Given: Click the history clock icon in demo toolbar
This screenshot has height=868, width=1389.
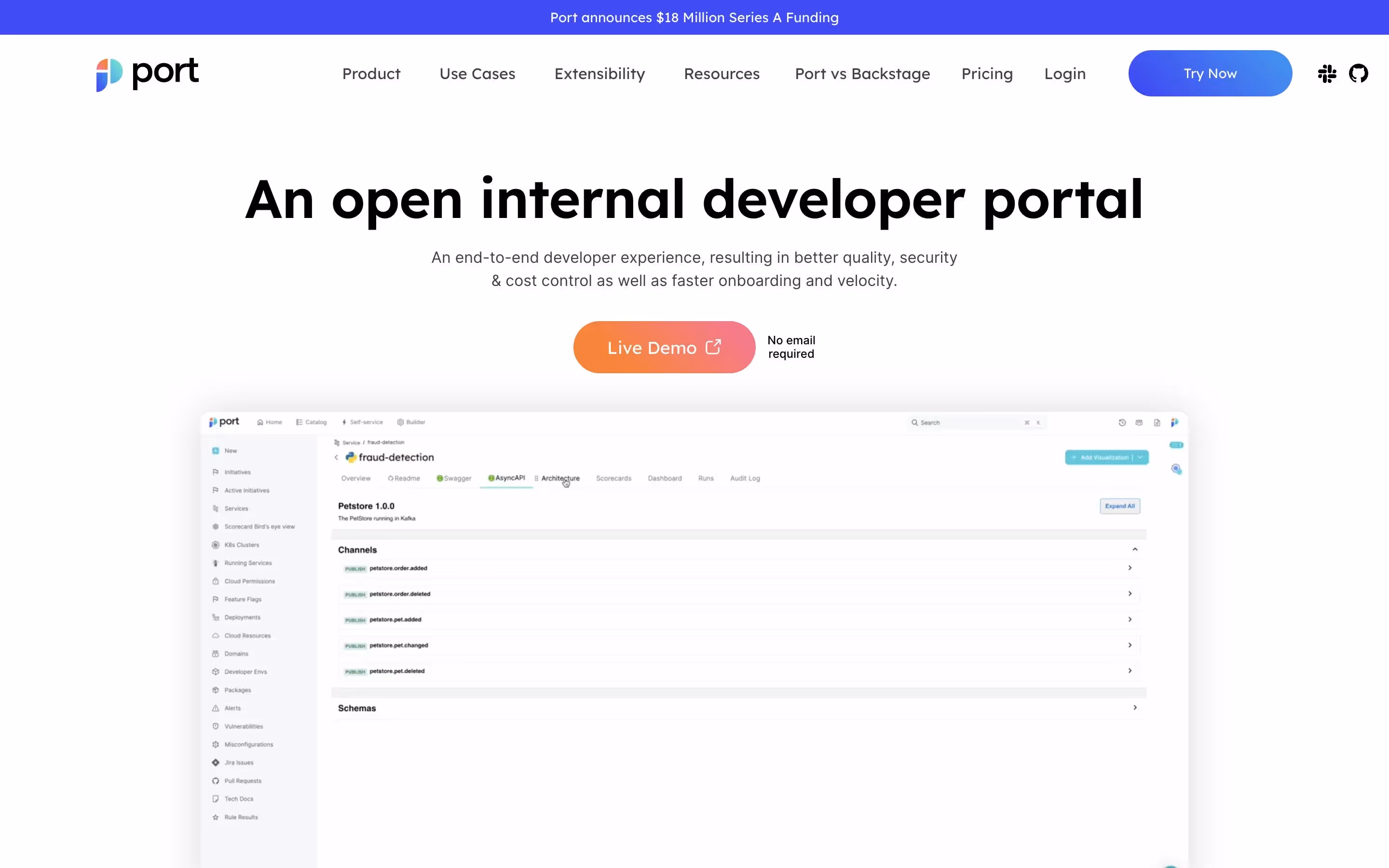Looking at the screenshot, I should coord(1122,422).
